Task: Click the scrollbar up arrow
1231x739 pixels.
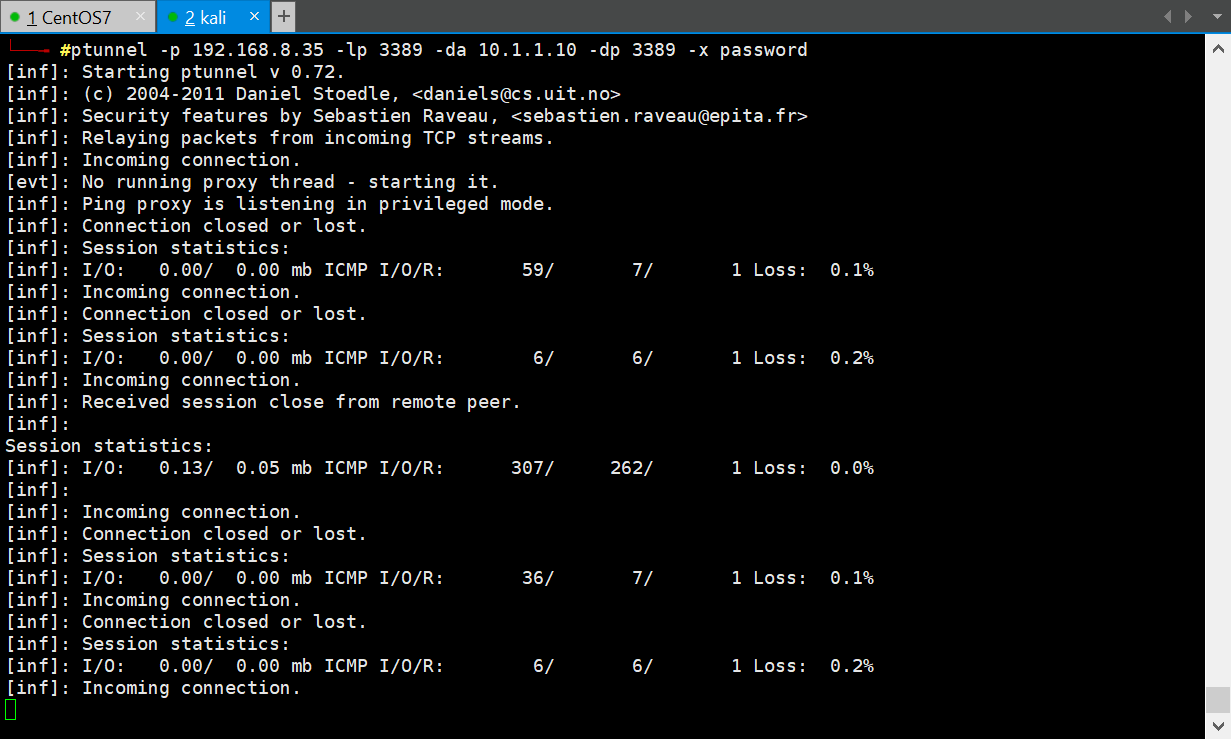Action: [x=1217, y=48]
